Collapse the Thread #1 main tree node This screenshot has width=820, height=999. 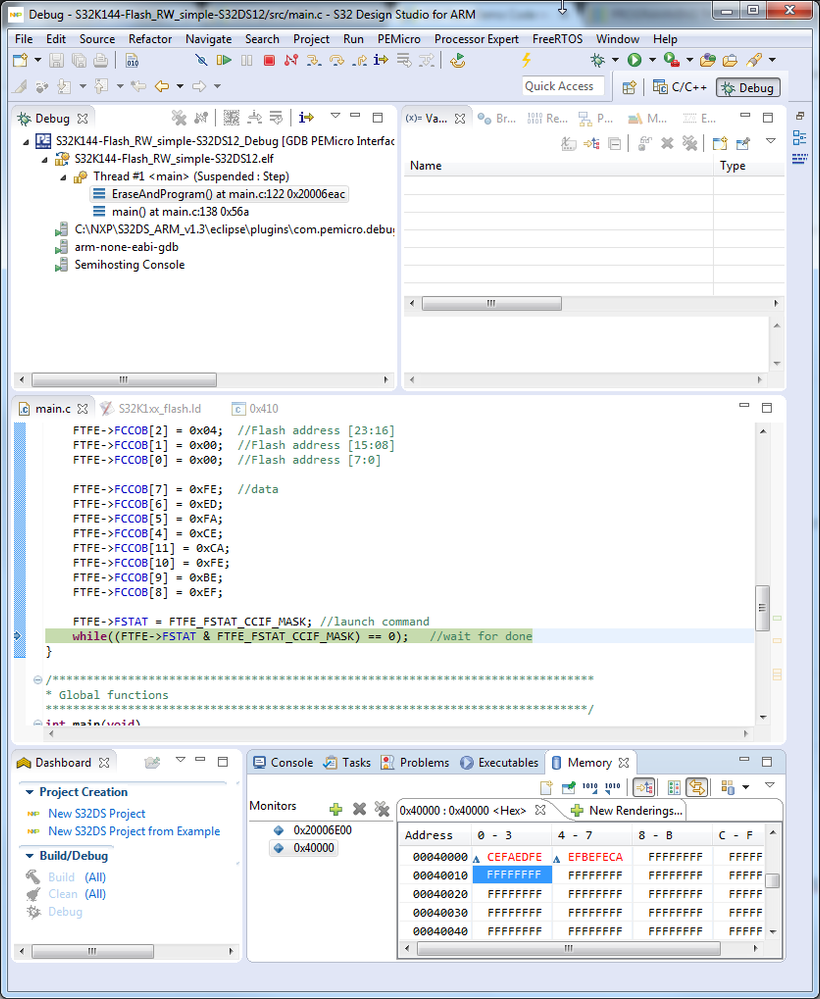tap(63, 177)
